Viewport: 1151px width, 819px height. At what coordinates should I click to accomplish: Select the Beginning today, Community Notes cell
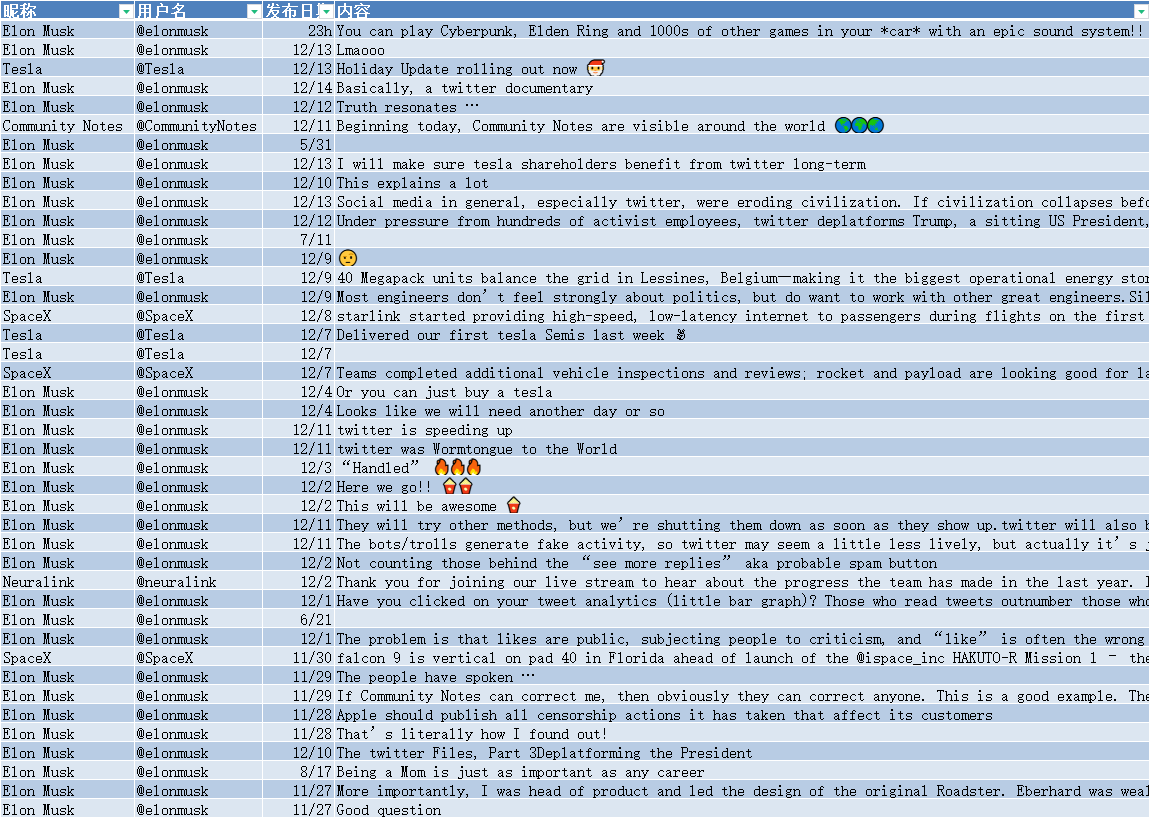pos(742,126)
